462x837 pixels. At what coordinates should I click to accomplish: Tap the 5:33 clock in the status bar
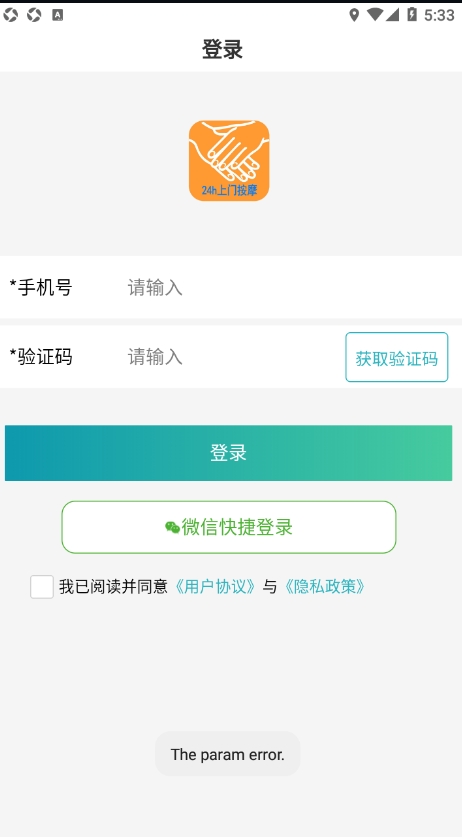coord(439,15)
